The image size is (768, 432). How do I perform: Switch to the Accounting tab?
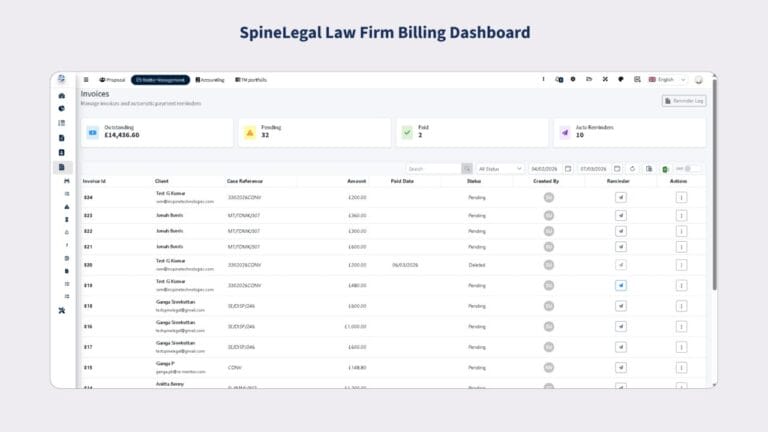[210, 80]
